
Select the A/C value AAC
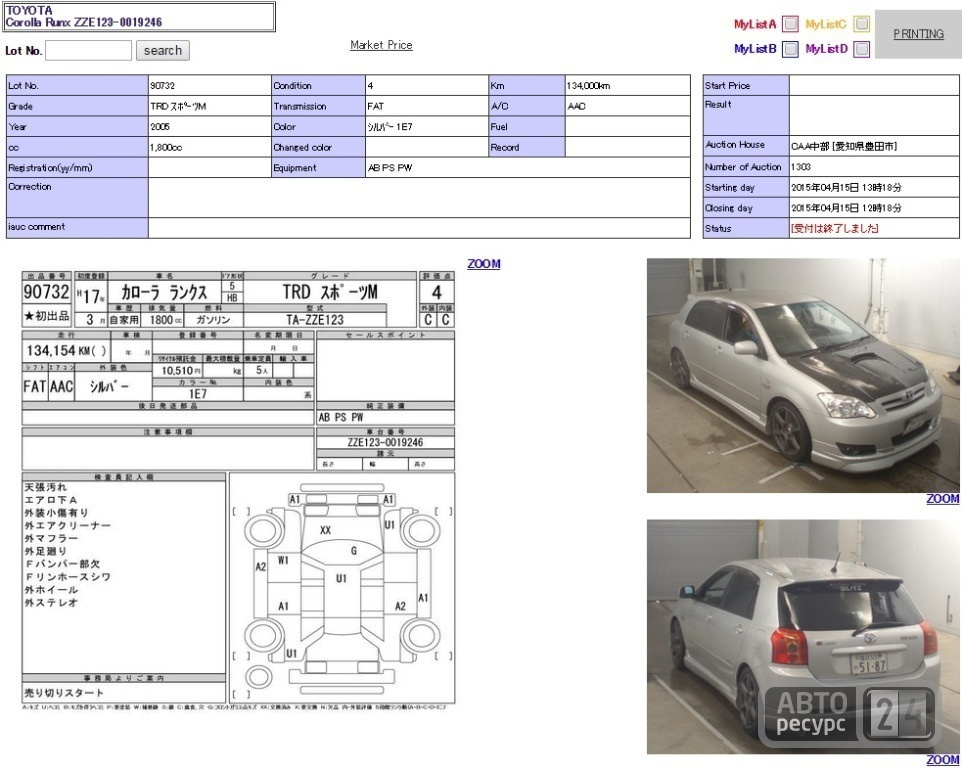click(576, 106)
